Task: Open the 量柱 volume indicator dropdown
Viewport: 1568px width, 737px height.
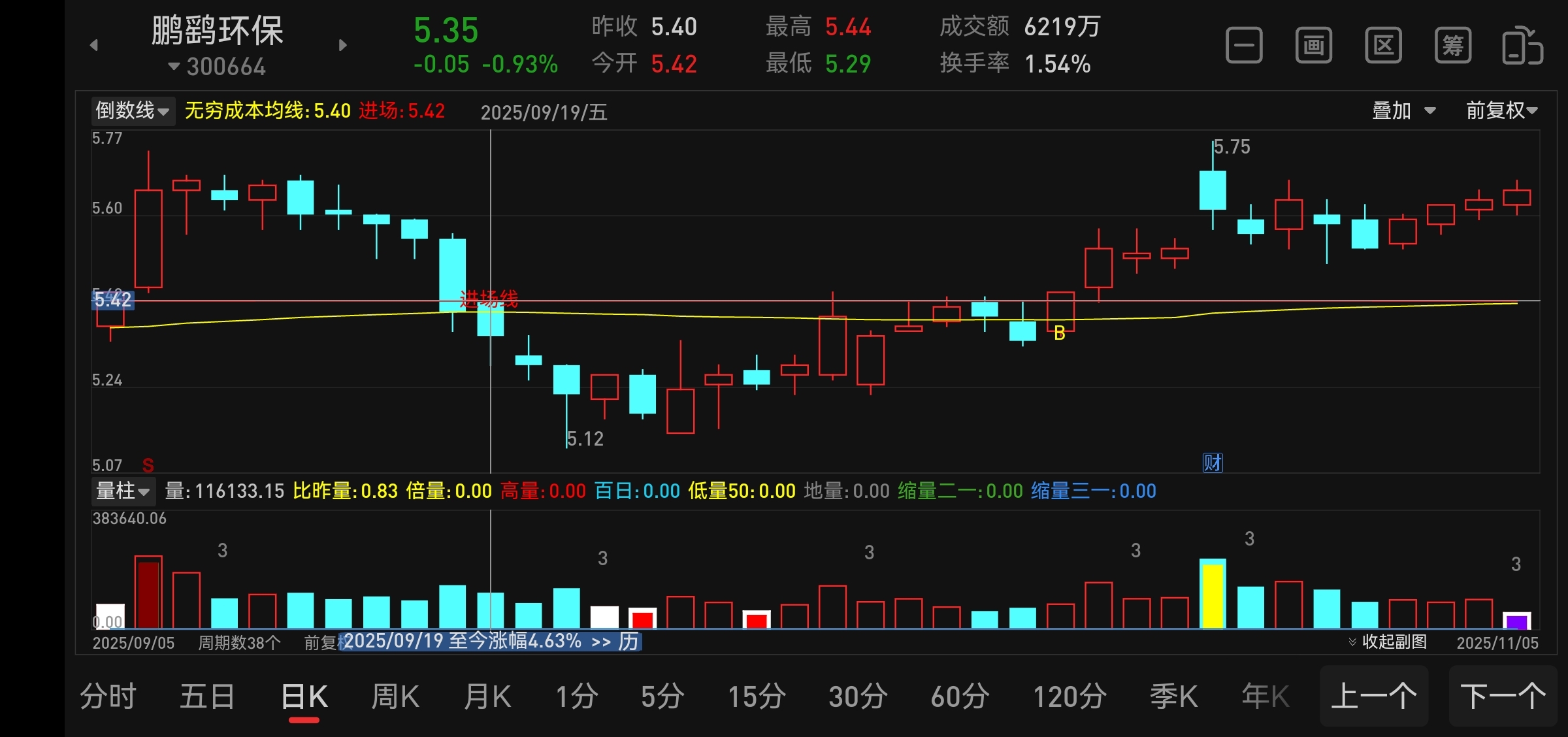Action: tap(123, 491)
